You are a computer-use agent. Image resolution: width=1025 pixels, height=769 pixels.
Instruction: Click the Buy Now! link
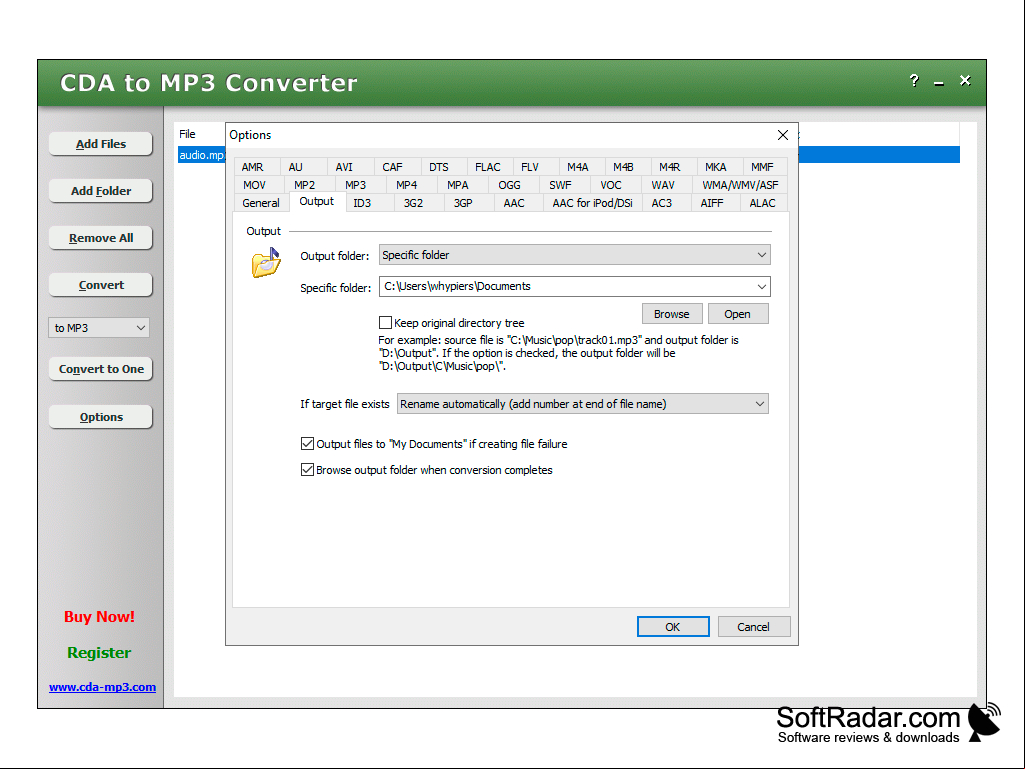pos(99,617)
